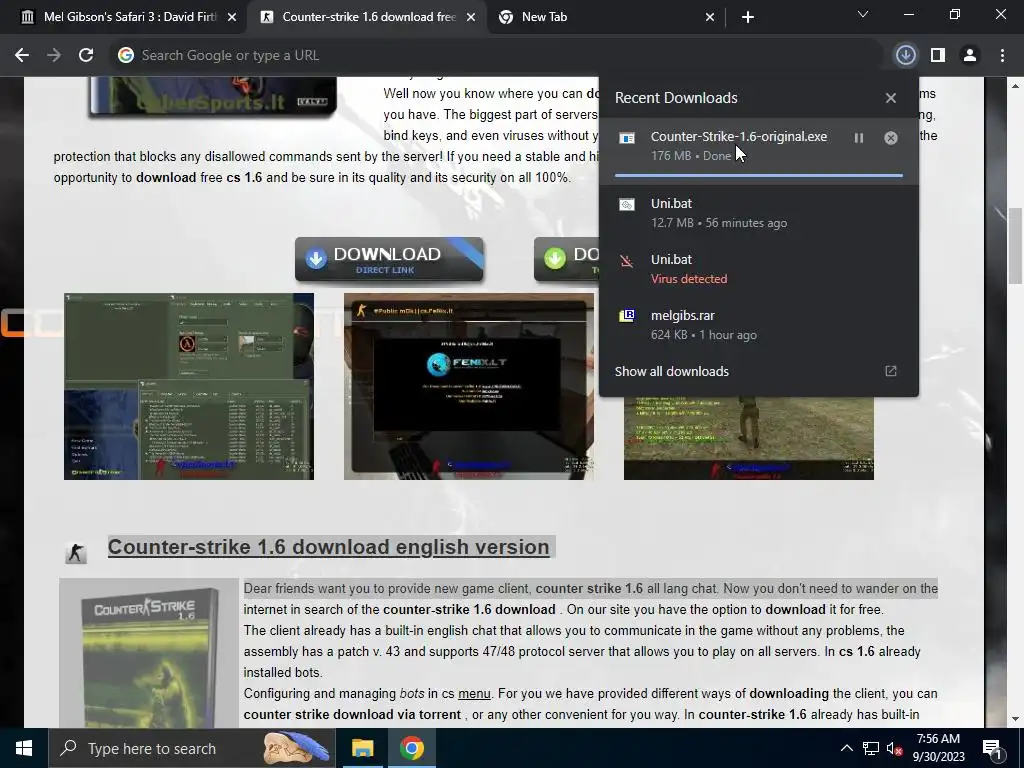
Task: Close the Counter-strike 1.6 download tab
Action: (x=471, y=17)
